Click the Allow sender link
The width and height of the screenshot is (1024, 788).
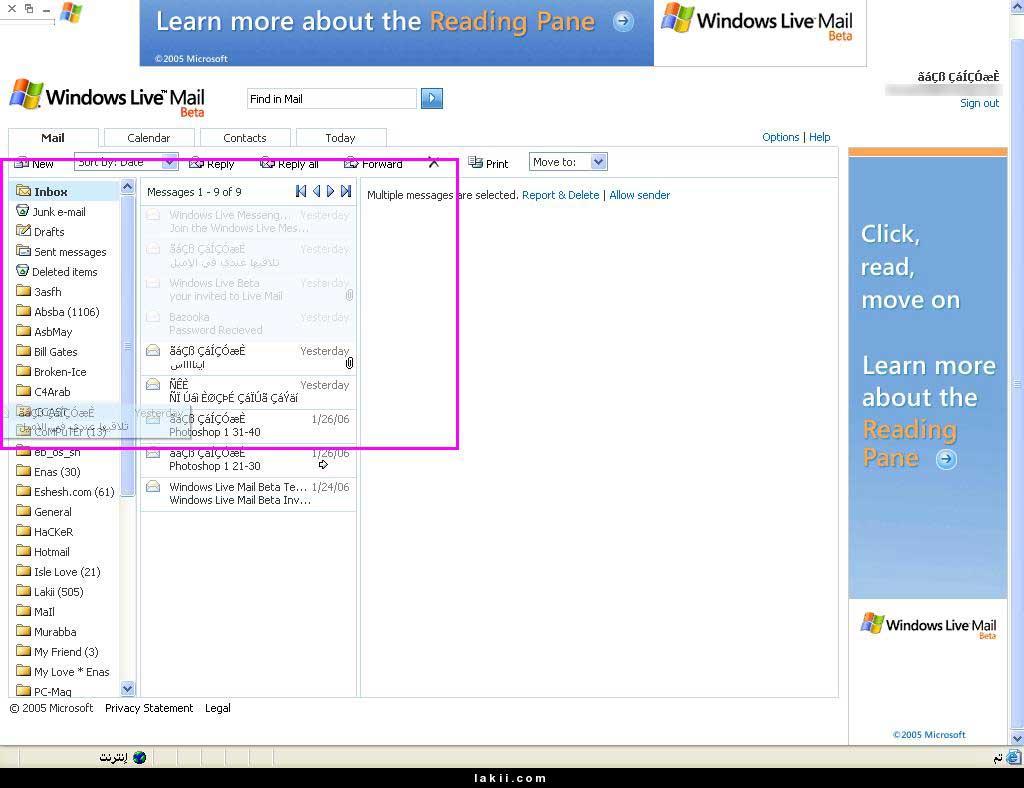pos(639,195)
